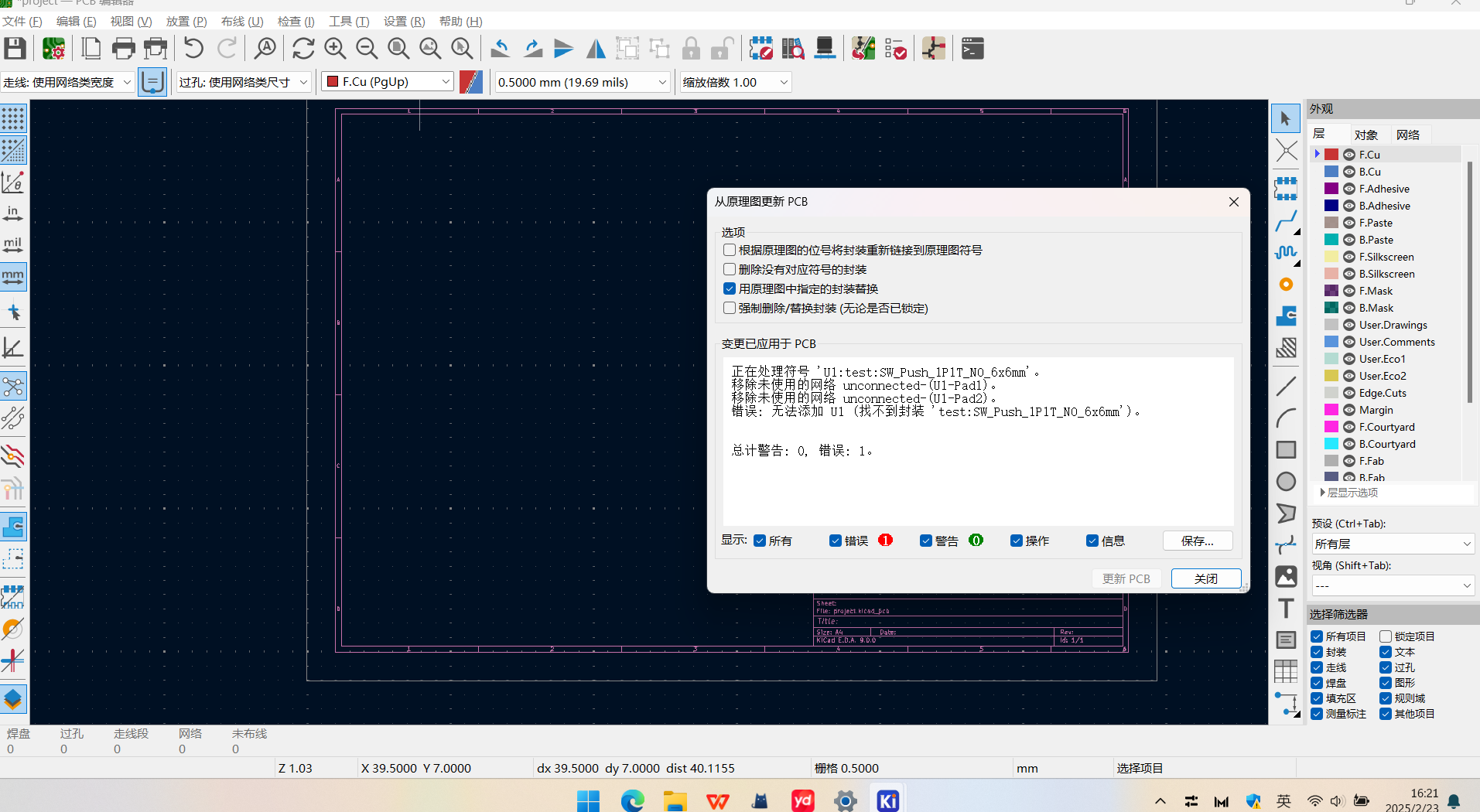Select the Draw circle tool
The image size is (1480, 812).
pyautogui.click(x=1286, y=481)
